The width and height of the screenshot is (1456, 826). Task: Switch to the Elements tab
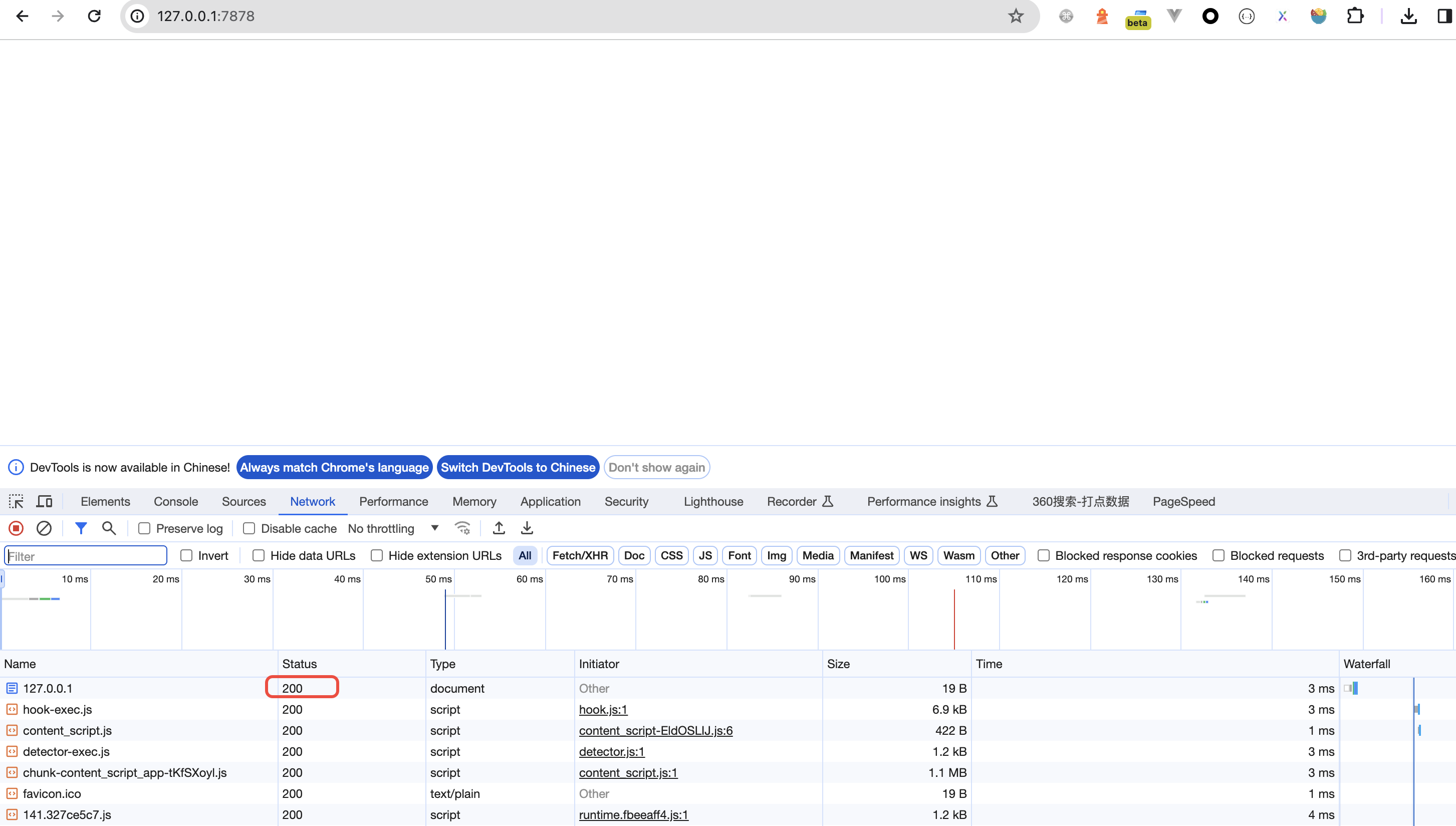tap(105, 502)
